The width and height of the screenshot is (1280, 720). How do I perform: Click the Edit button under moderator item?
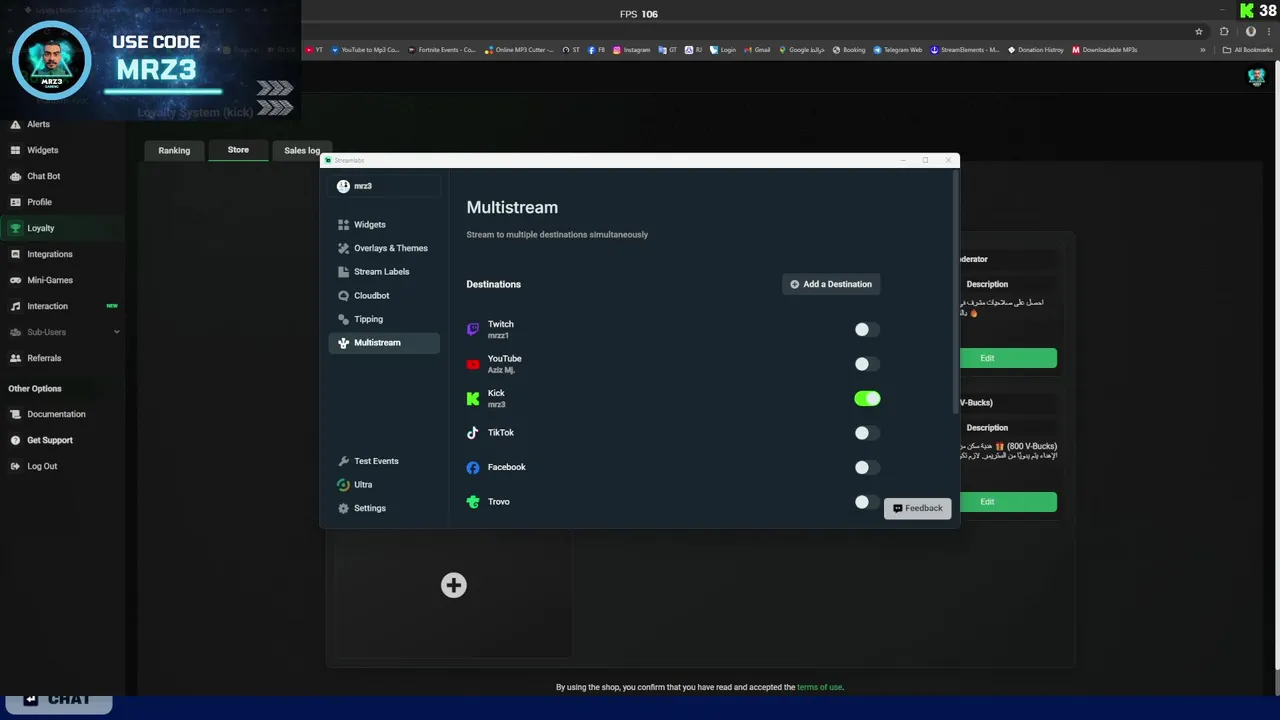click(1008, 358)
